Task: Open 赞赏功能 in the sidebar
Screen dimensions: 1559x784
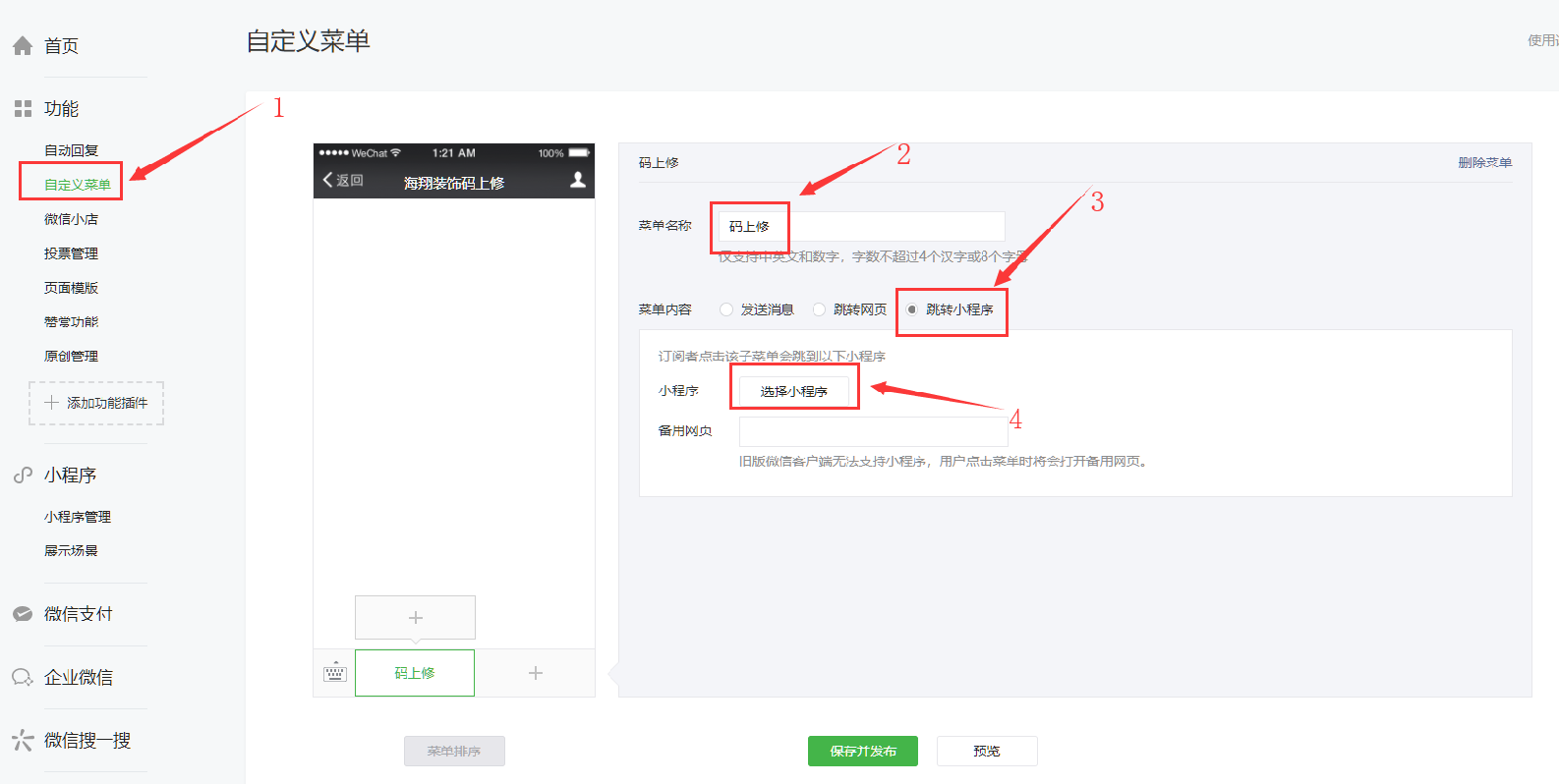Action: 71,322
